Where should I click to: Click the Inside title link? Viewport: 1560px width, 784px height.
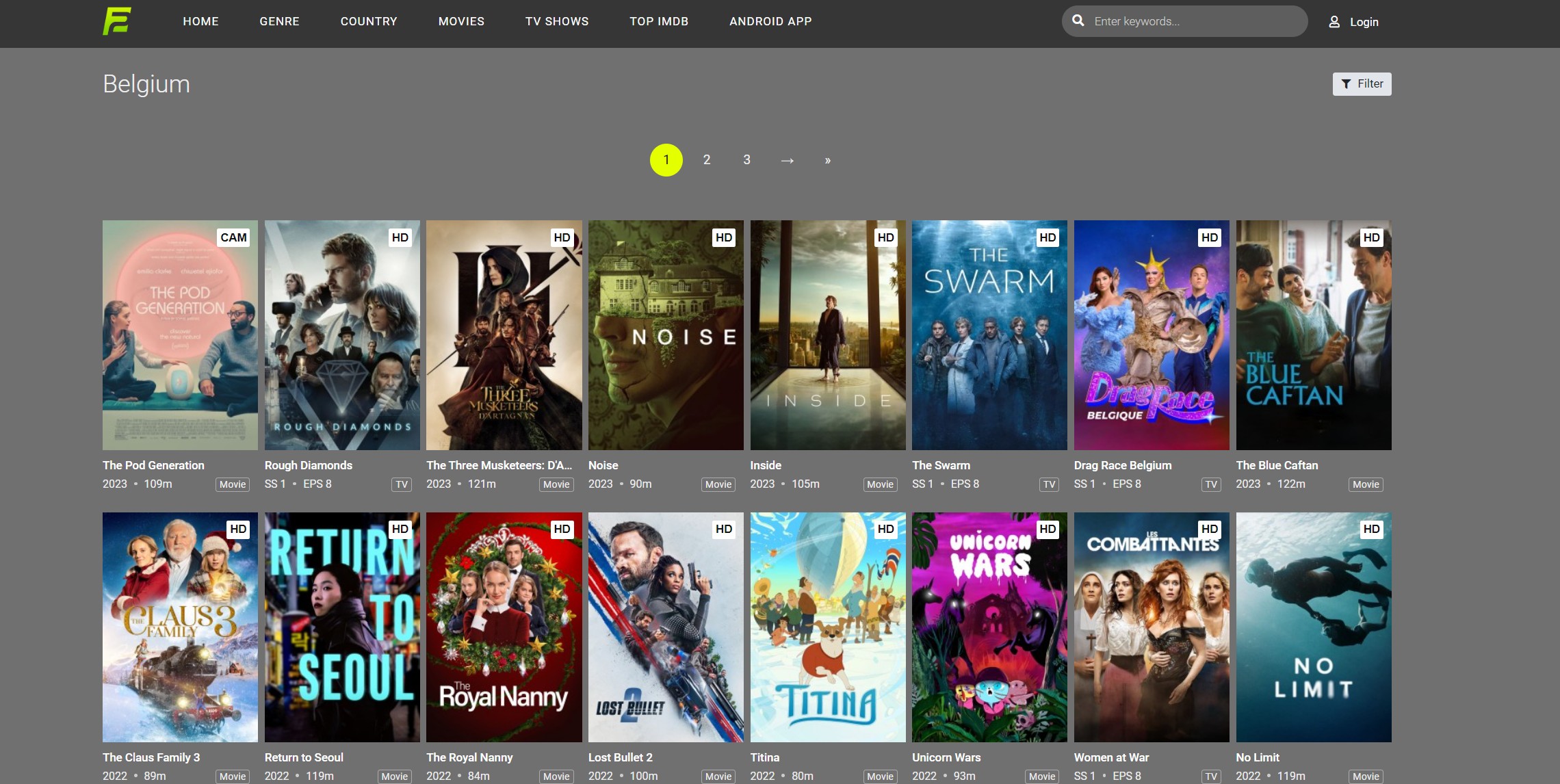766,465
